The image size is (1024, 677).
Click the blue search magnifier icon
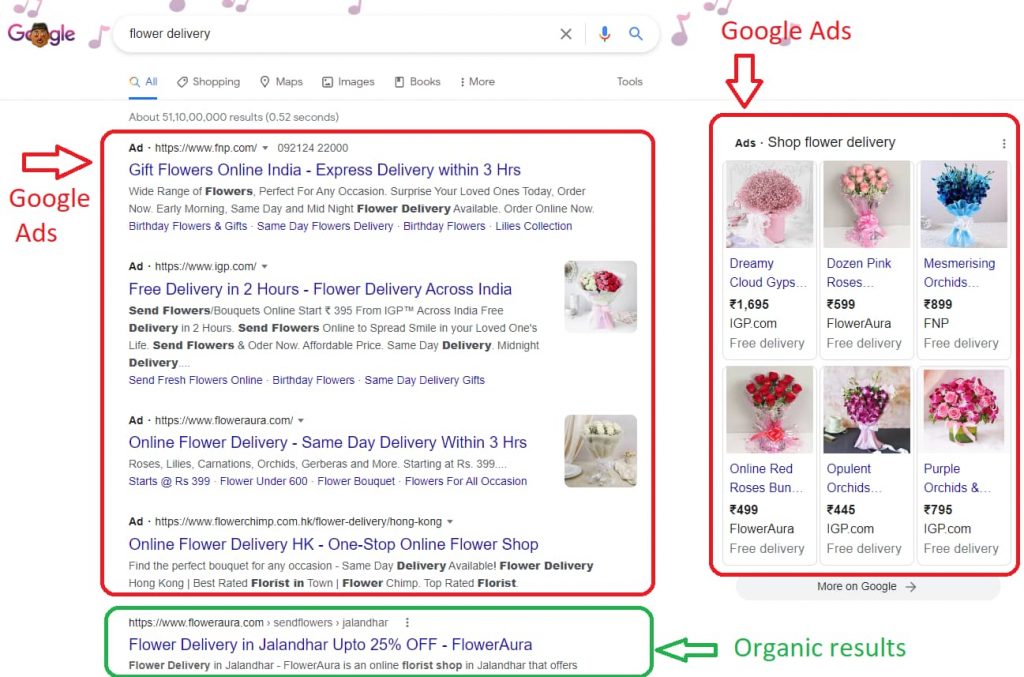coord(635,33)
